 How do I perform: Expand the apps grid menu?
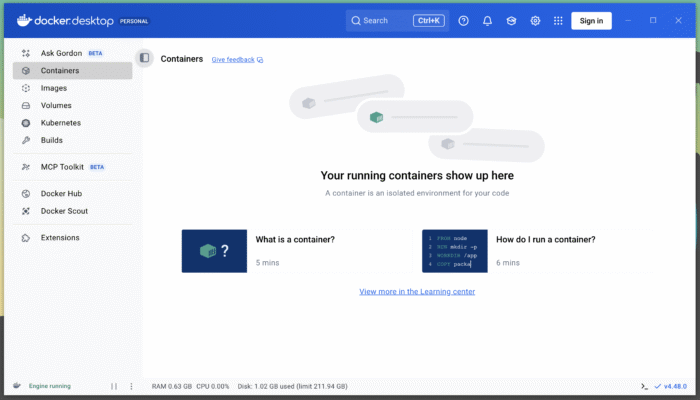click(558, 20)
